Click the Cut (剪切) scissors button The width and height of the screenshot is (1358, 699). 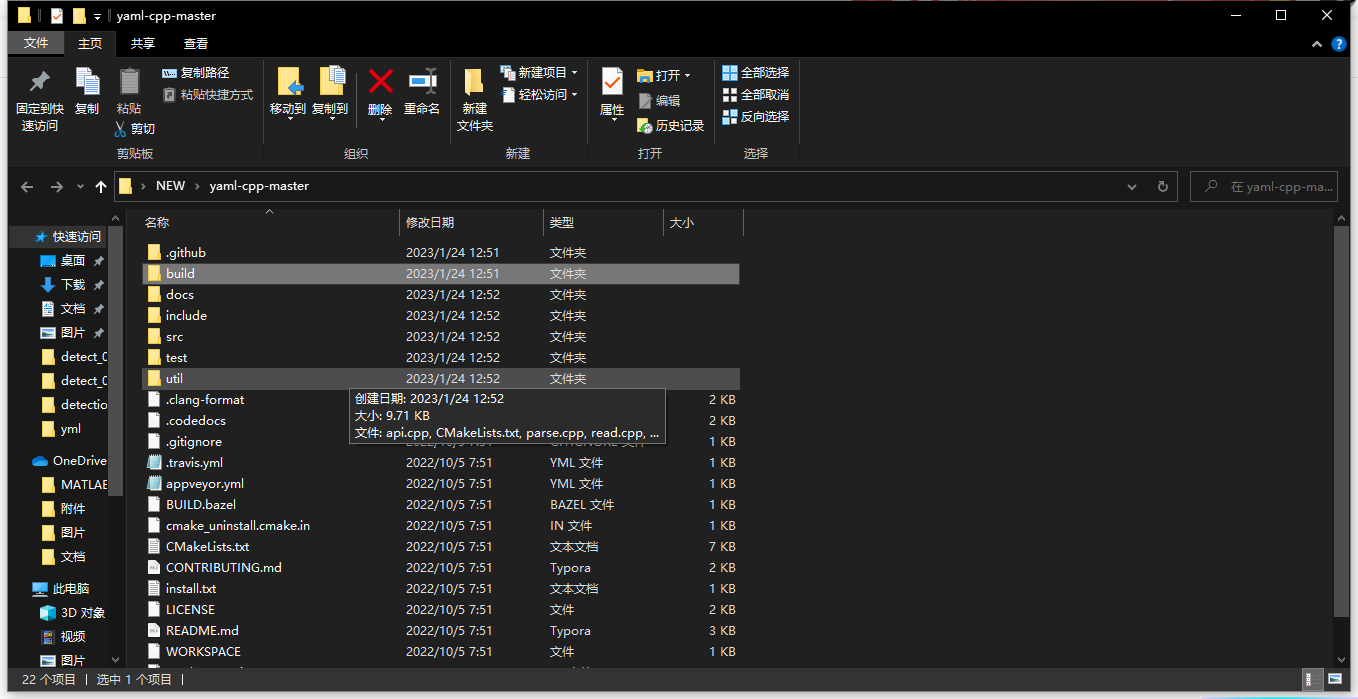coord(134,129)
